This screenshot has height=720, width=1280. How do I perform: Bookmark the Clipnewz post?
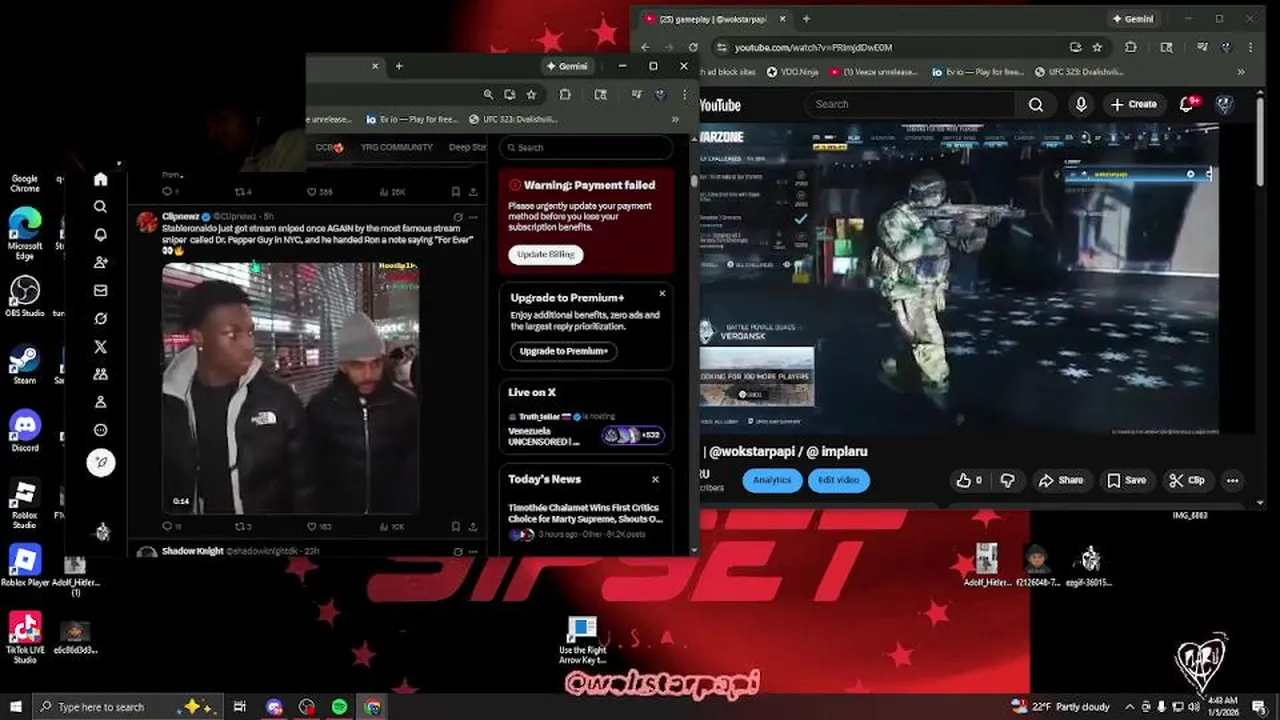(456, 526)
